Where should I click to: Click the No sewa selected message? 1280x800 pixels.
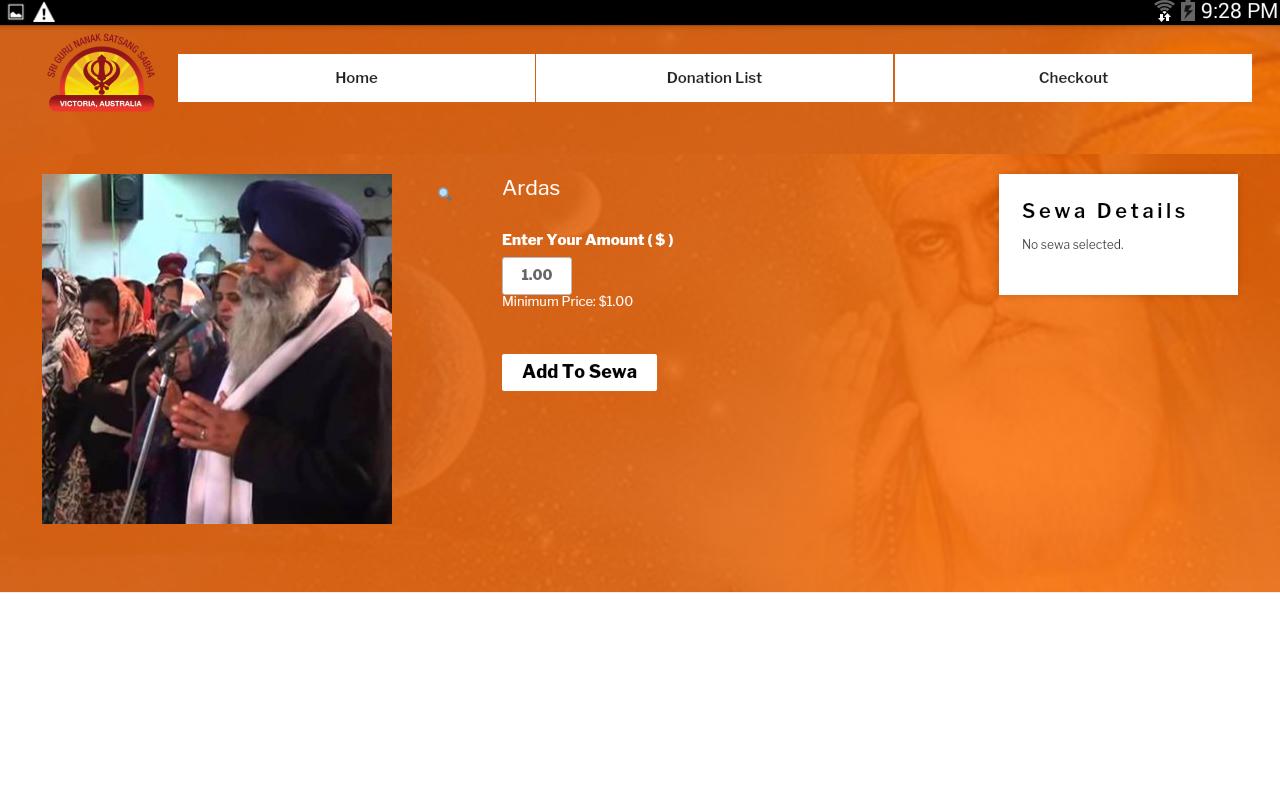point(1073,244)
